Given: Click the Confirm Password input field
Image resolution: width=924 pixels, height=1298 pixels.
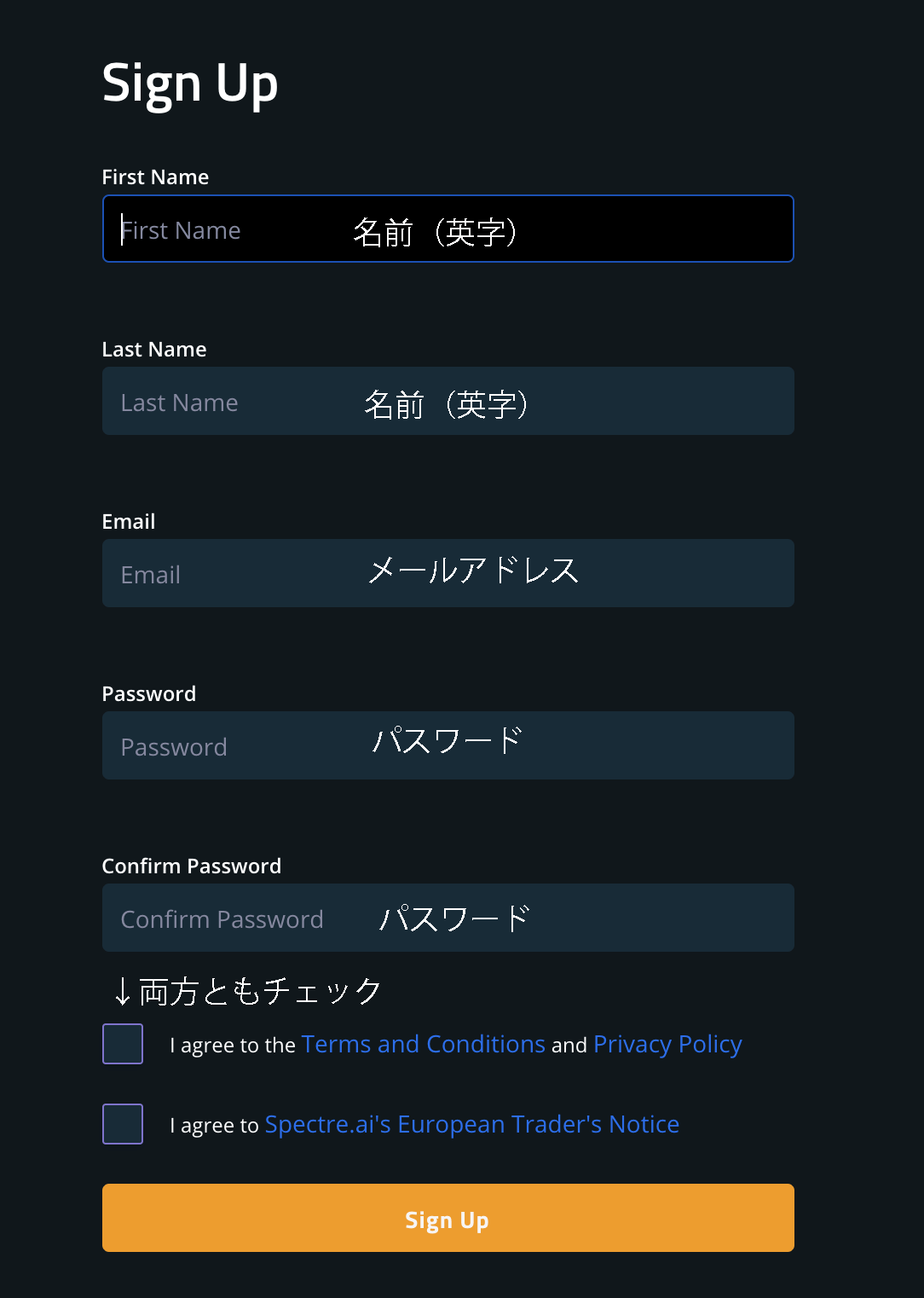Looking at the screenshot, I should point(448,918).
